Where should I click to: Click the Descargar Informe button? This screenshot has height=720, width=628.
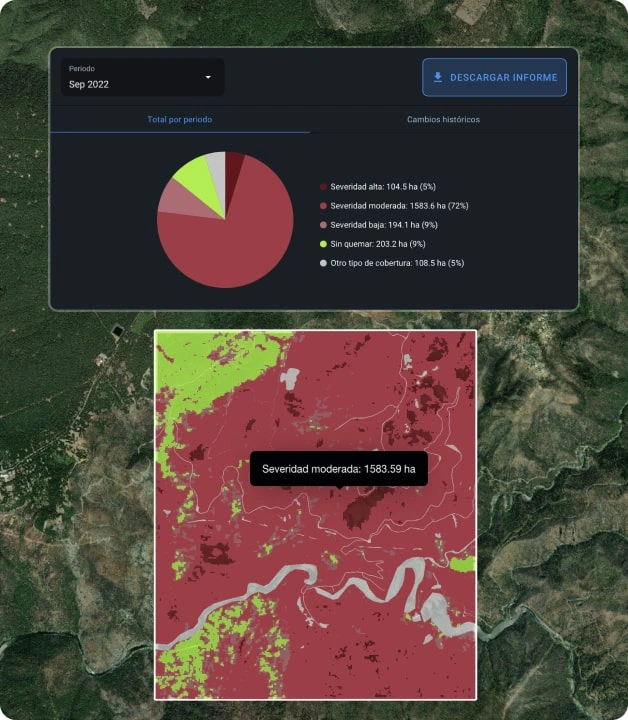point(494,77)
